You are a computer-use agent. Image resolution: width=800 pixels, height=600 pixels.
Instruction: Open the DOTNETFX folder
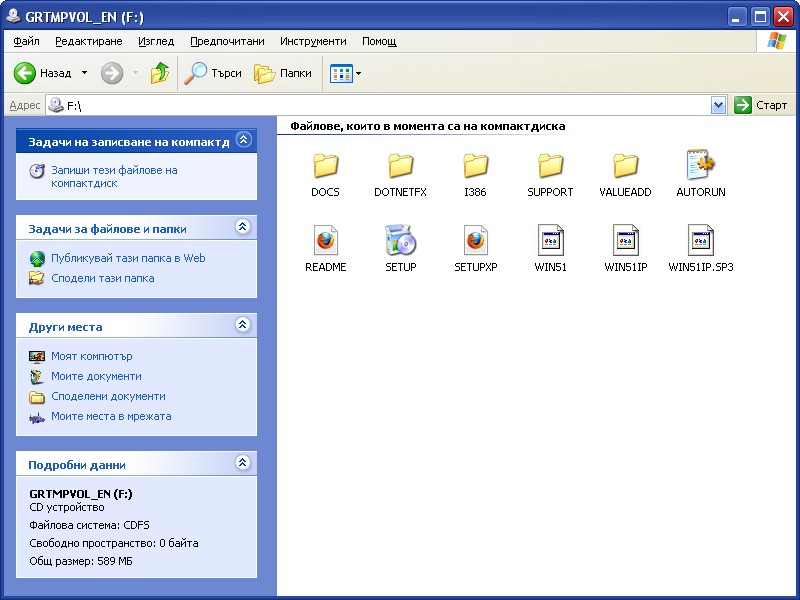(x=401, y=175)
